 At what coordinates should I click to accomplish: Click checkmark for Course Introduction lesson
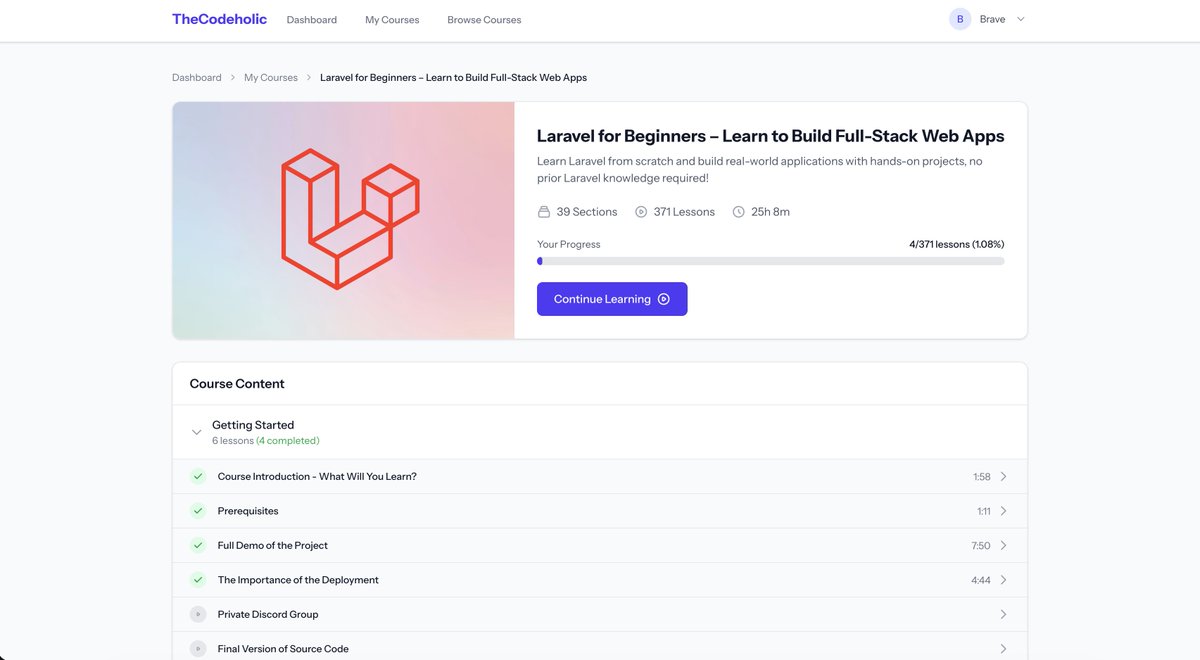(x=198, y=477)
